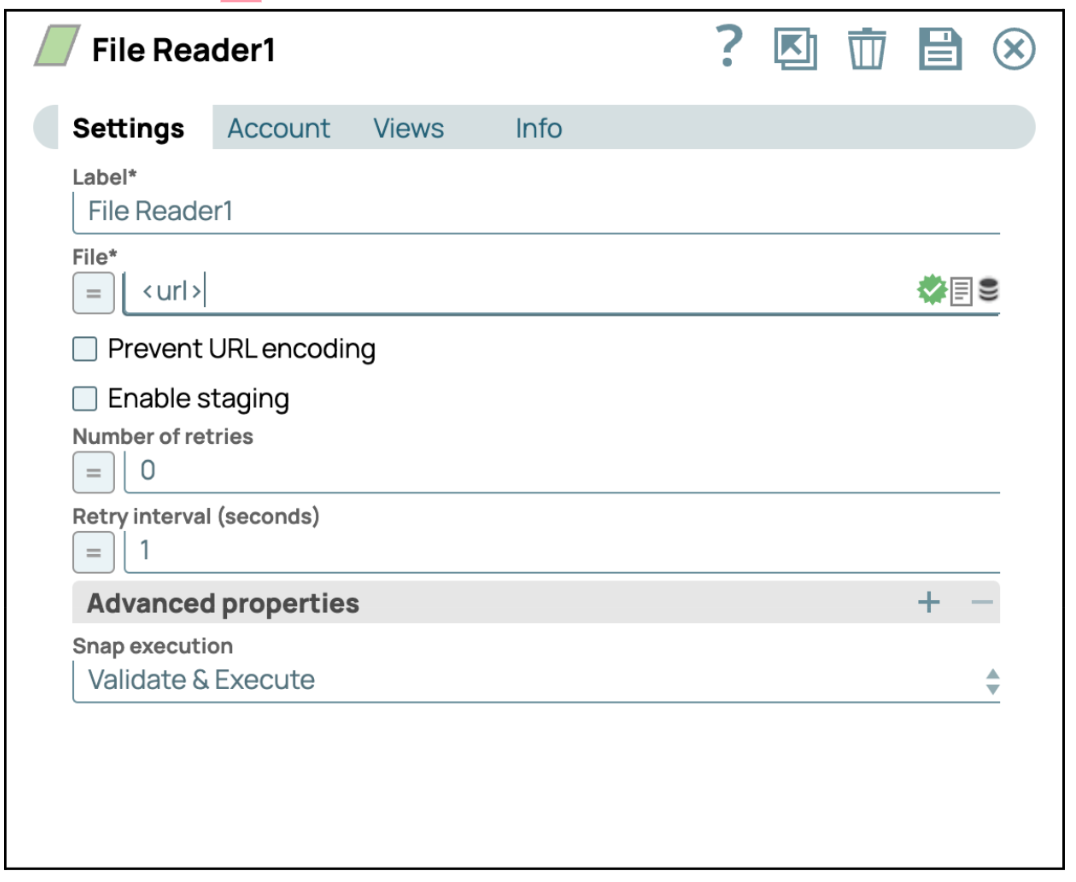Delete the Snap with trash icon
Viewport: 1076px width, 882px height.
pyautogui.click(x=867, y=49)
